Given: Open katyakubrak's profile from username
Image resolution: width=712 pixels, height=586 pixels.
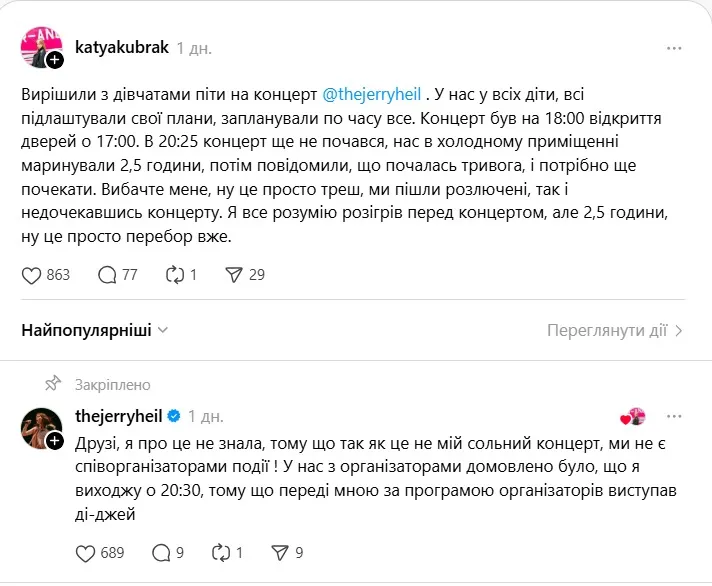Looking at the screenshot, I should [121, 47].
